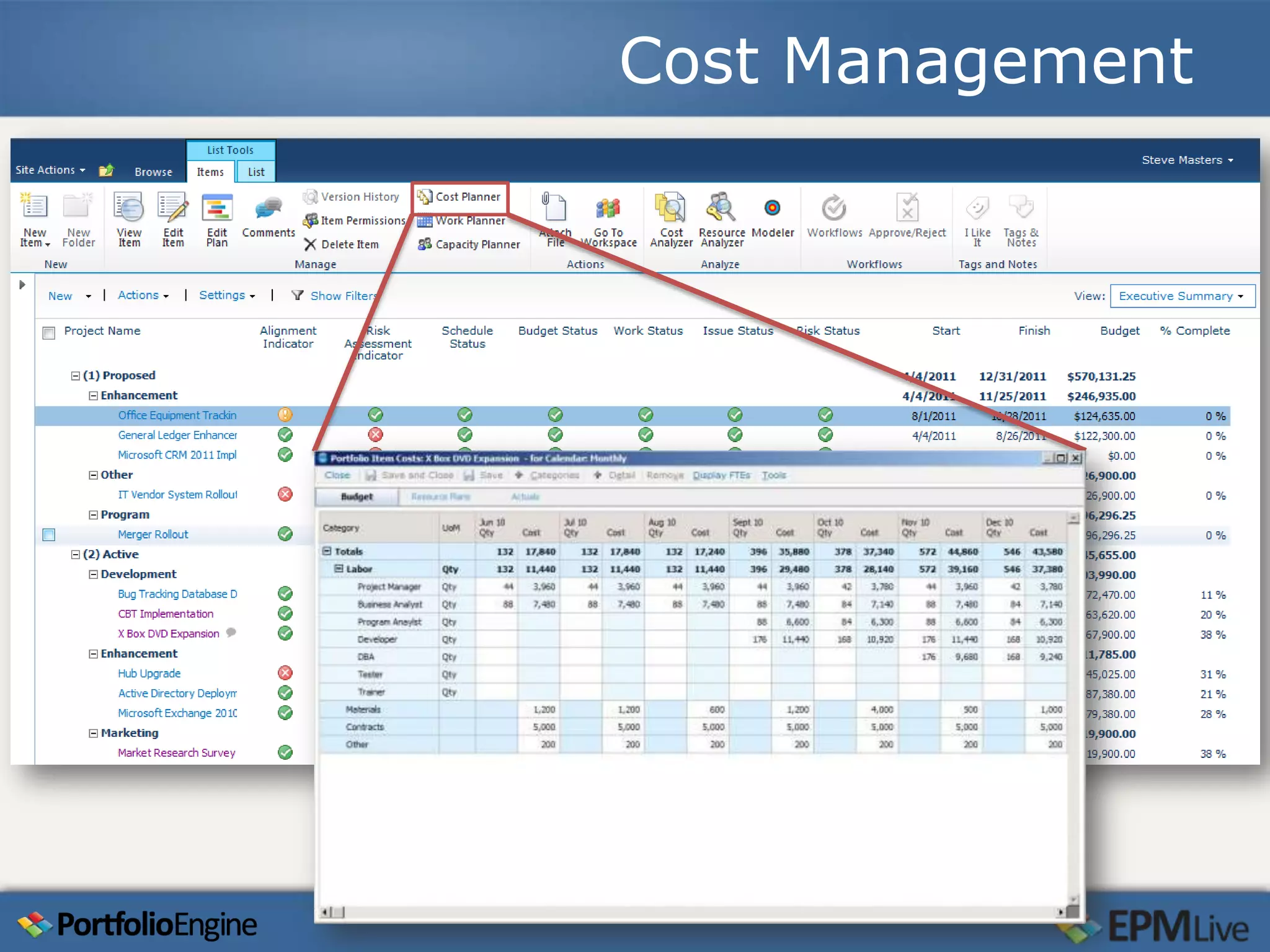Click the Schedule Status column header
This screenshot has height=952, width=1270.
pos(467,337)
